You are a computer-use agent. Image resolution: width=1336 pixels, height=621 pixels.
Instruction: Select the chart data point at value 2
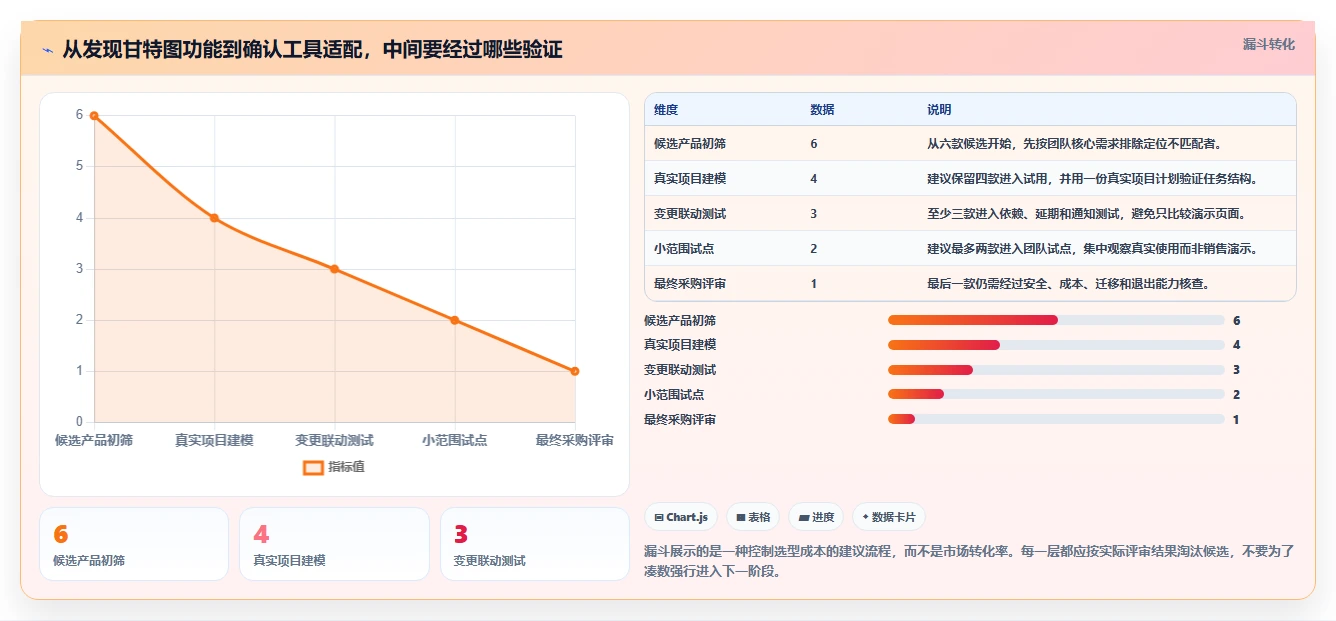coord(454,320)
